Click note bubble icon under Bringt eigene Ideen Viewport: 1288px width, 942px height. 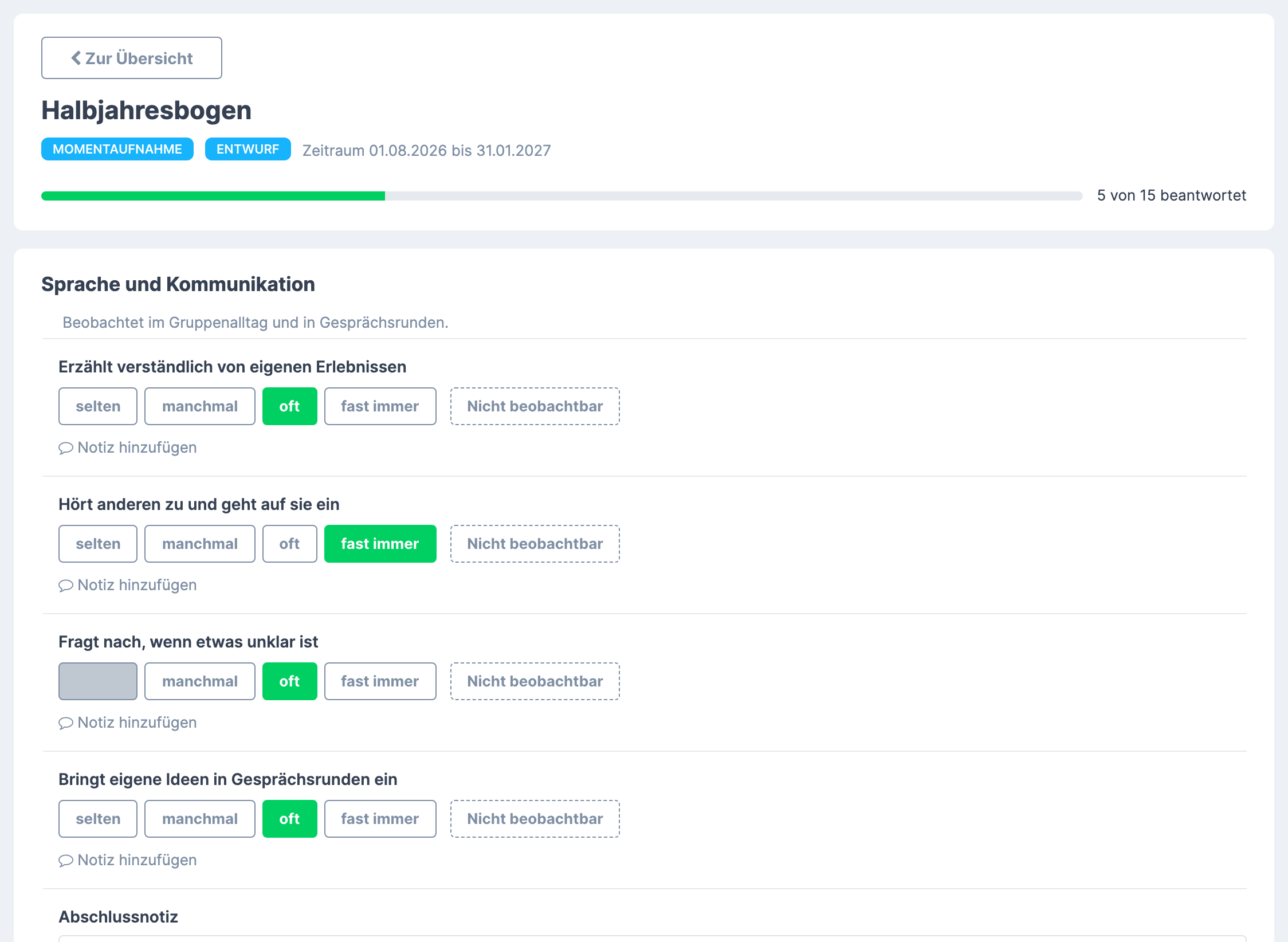[65, 861]
